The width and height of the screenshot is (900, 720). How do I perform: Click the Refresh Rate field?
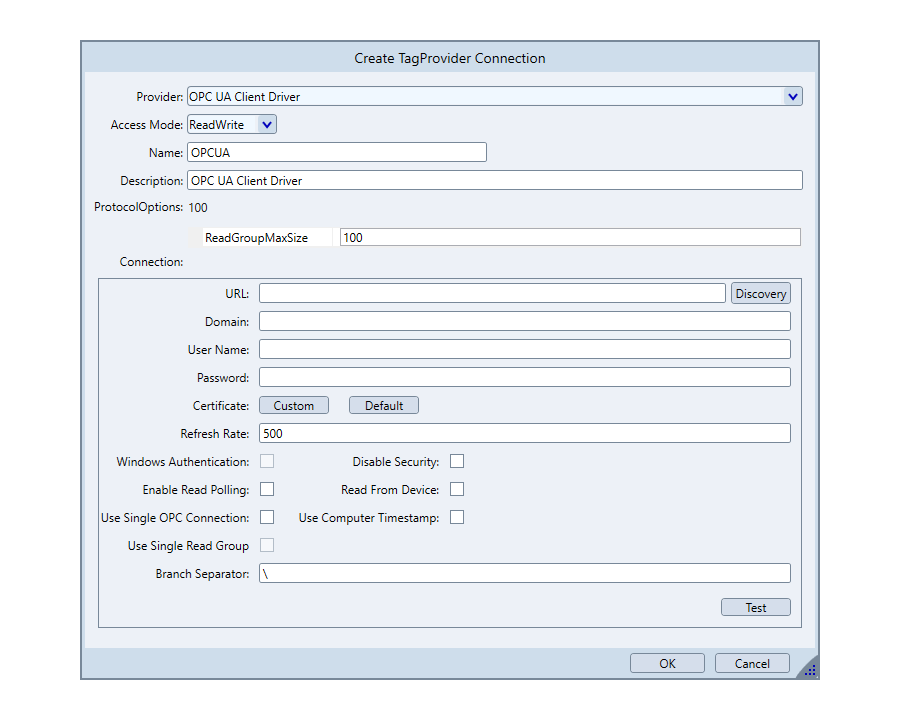(524, 434)
